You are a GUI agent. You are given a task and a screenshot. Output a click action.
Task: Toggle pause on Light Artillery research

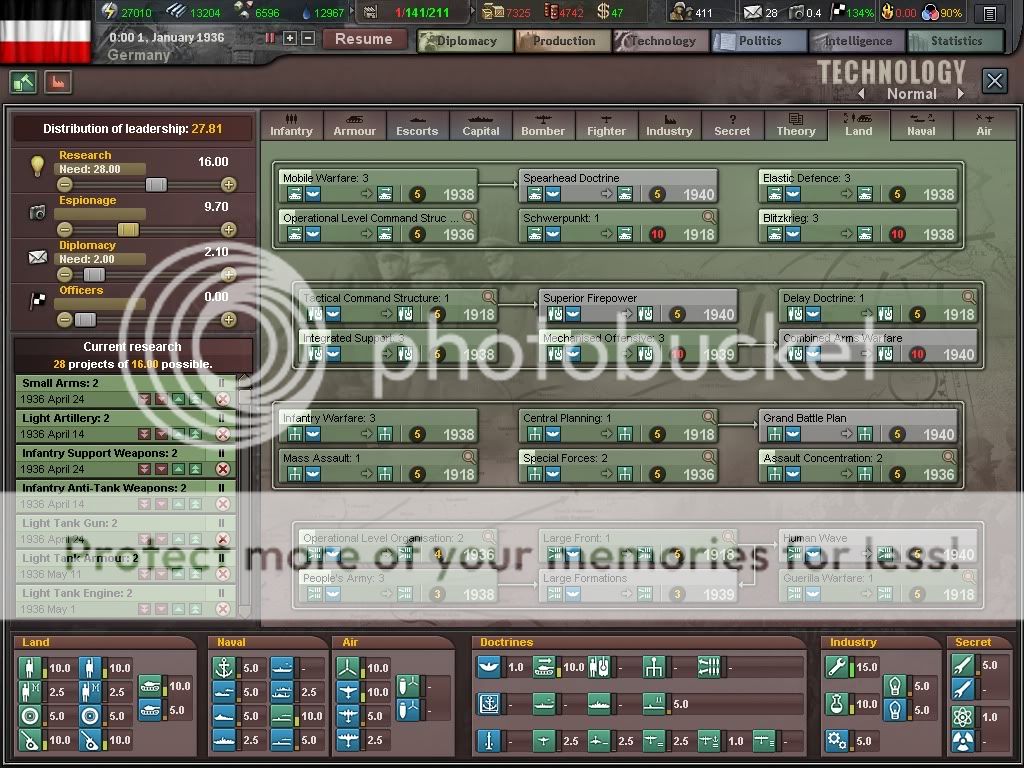(x=221, y=418)
